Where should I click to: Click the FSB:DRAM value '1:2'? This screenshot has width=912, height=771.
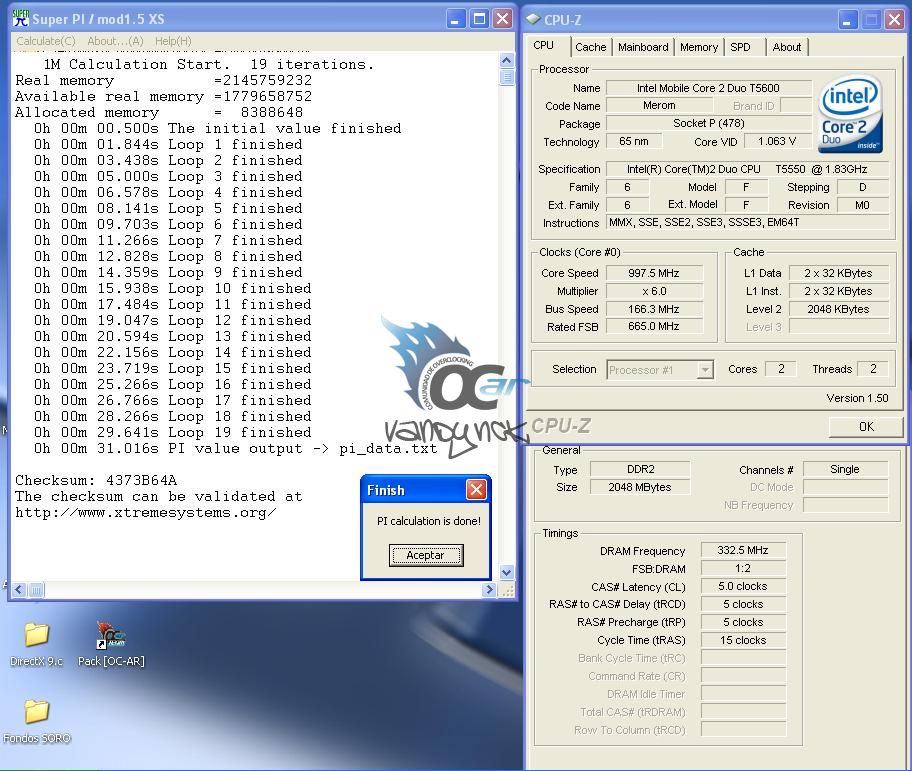pos(743,568)
